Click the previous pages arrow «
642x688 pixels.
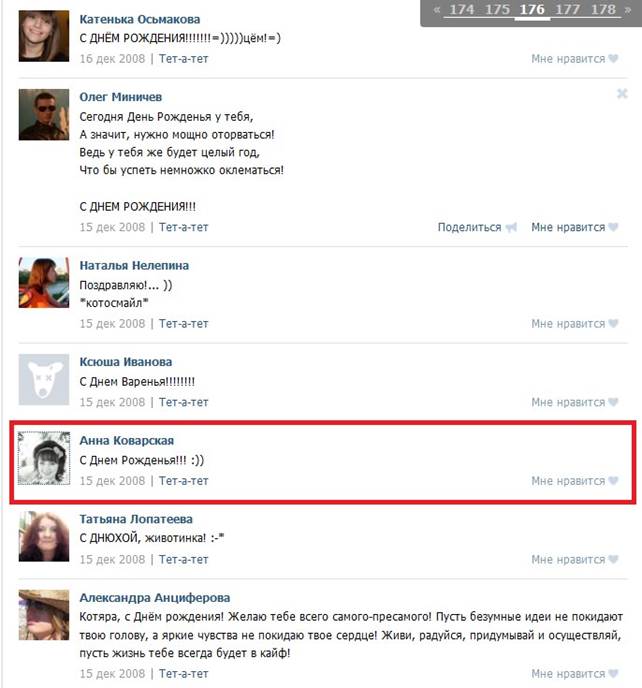(437, 10)
